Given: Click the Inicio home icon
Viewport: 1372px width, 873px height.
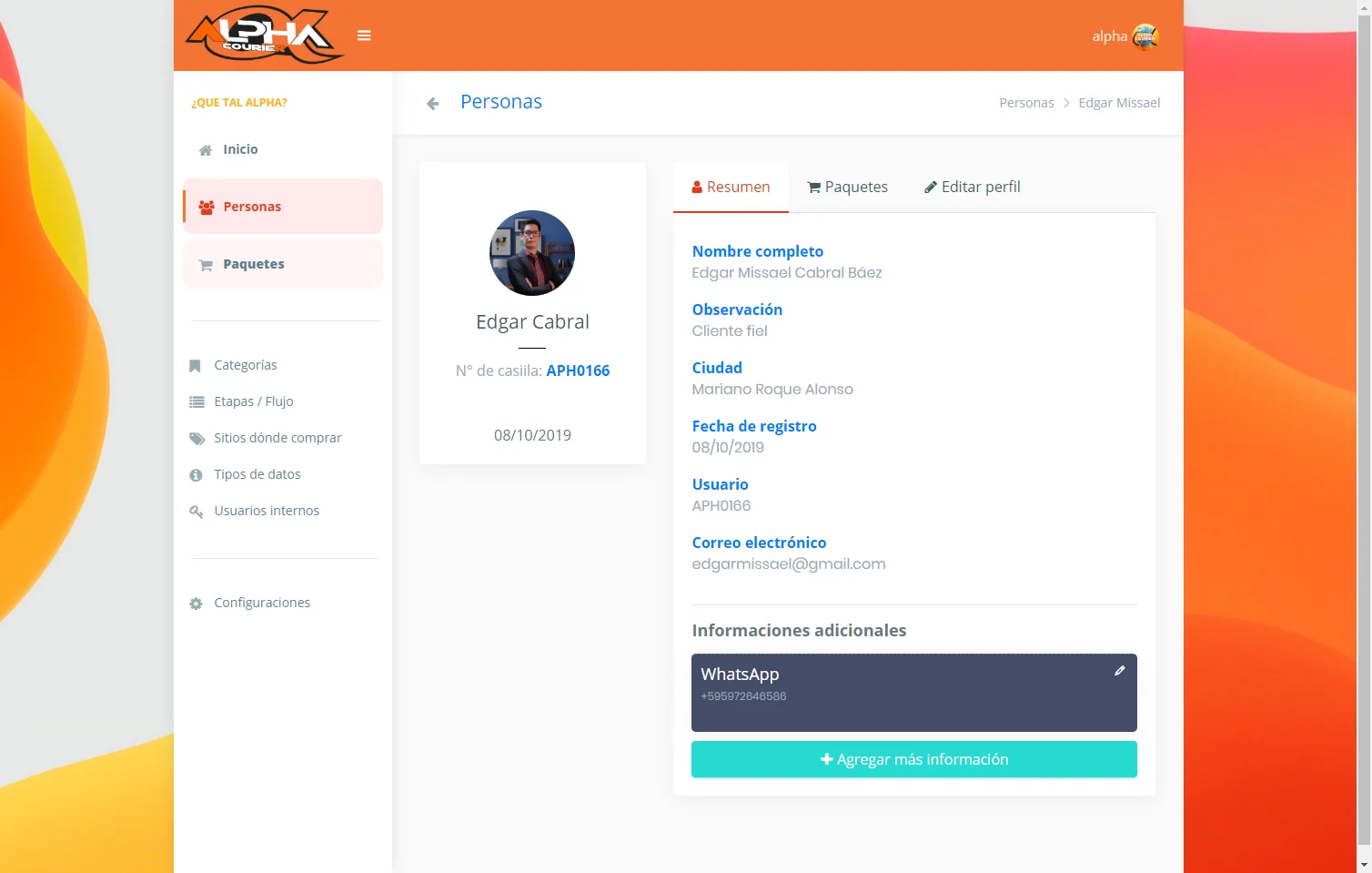Looking at the screenshot, I should (x=206, y=150).
